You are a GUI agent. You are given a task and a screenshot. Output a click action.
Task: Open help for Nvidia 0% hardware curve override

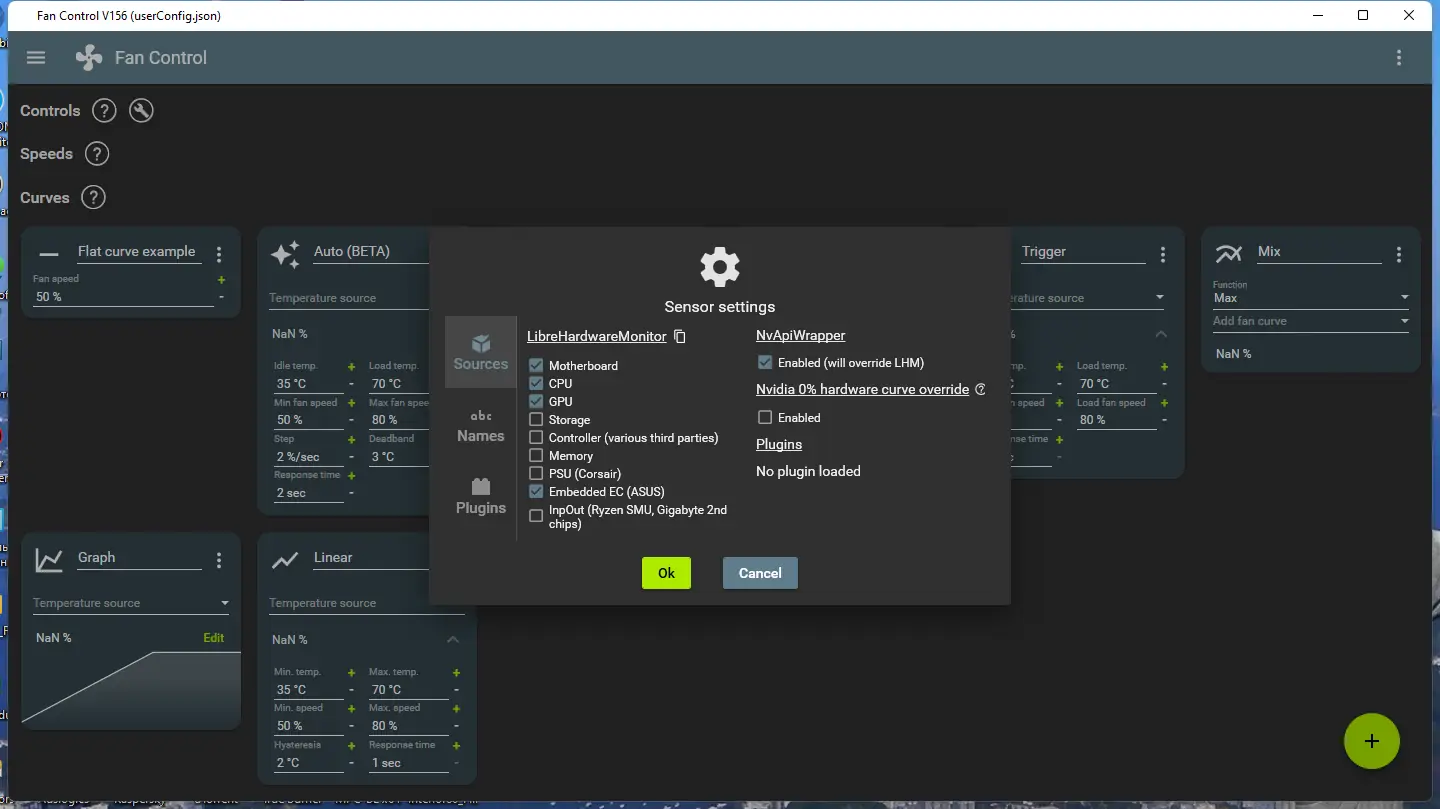pyautogui.click(x=980, y=389)
